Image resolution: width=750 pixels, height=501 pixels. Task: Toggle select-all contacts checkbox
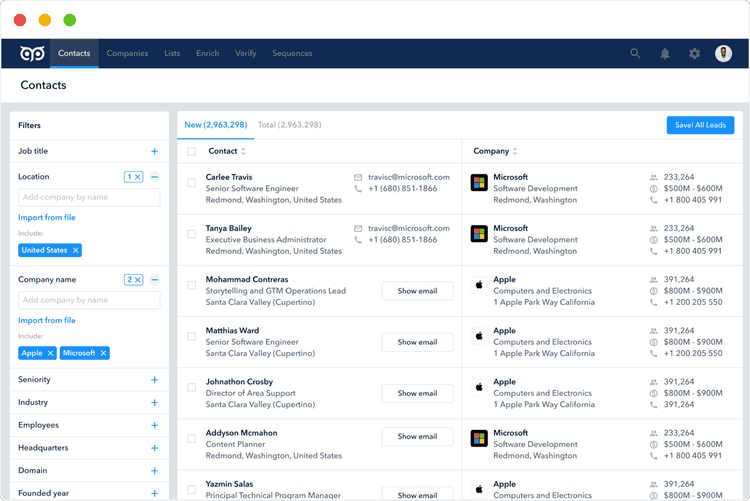[192, 151]
